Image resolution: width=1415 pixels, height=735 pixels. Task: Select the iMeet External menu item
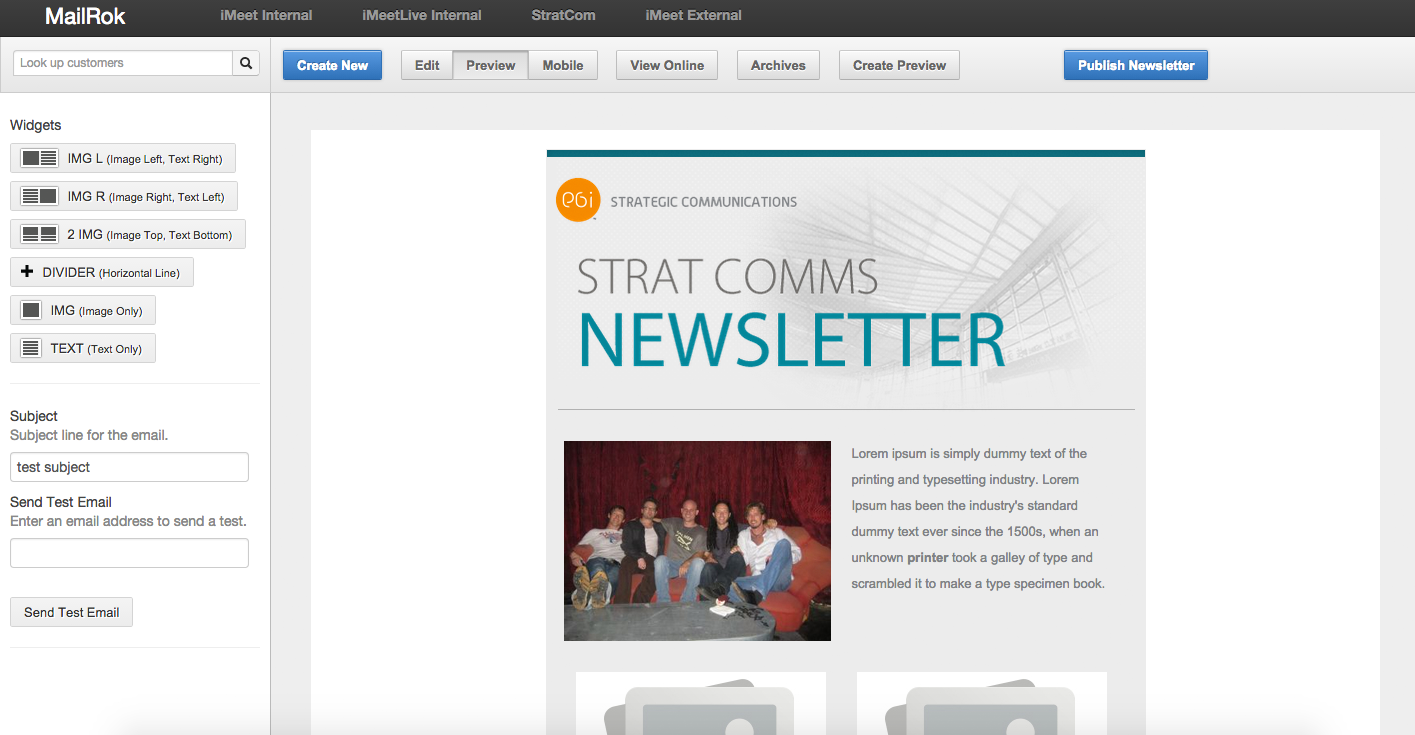pyautogui.click(x=694, y=15)
